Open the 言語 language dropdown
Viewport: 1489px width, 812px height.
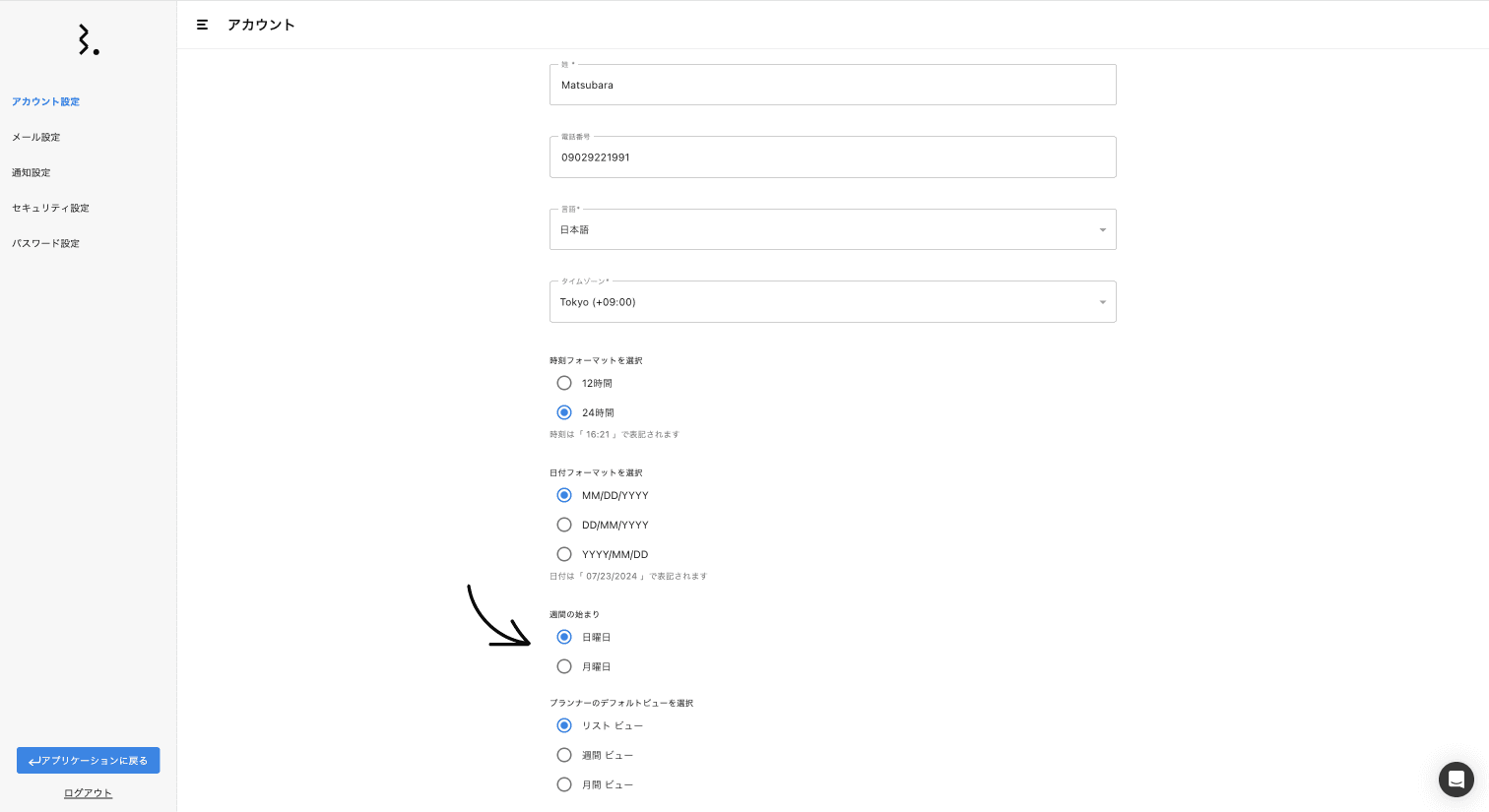[832, 229]
